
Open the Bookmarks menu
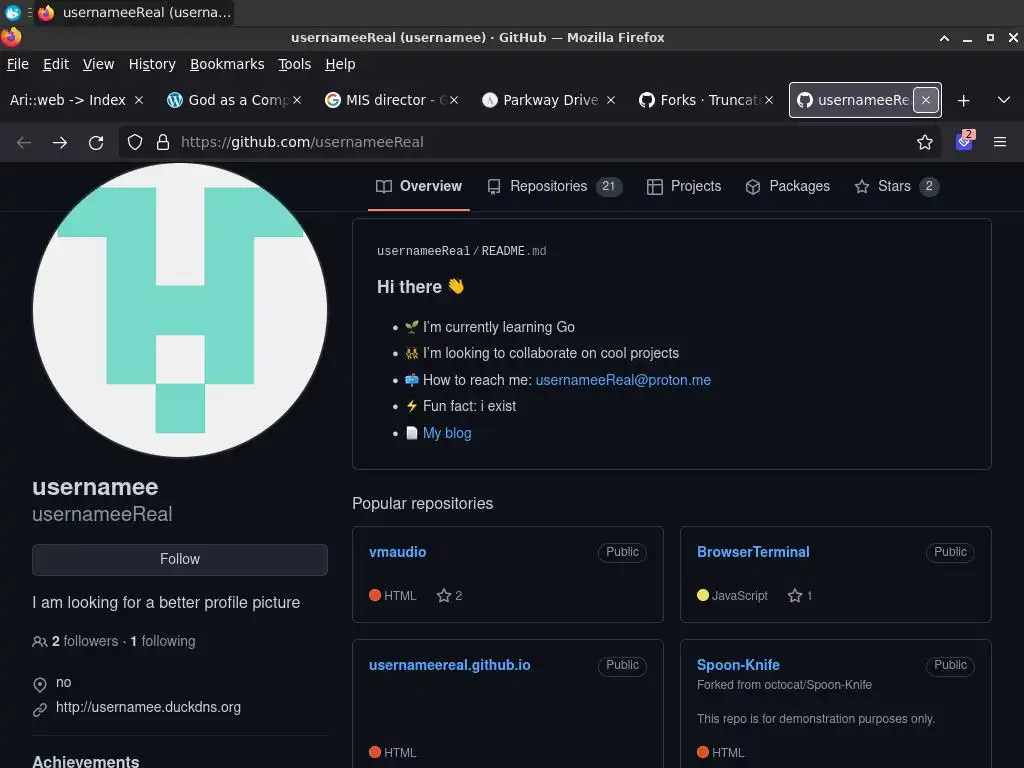[x=227, y=64]
